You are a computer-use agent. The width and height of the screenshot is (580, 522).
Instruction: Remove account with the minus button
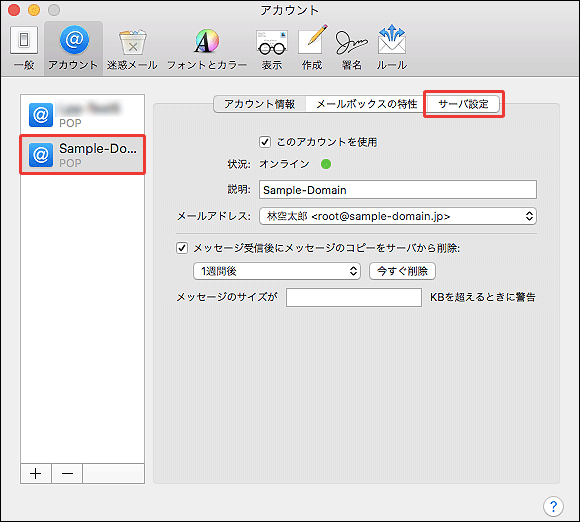(67, 474)
